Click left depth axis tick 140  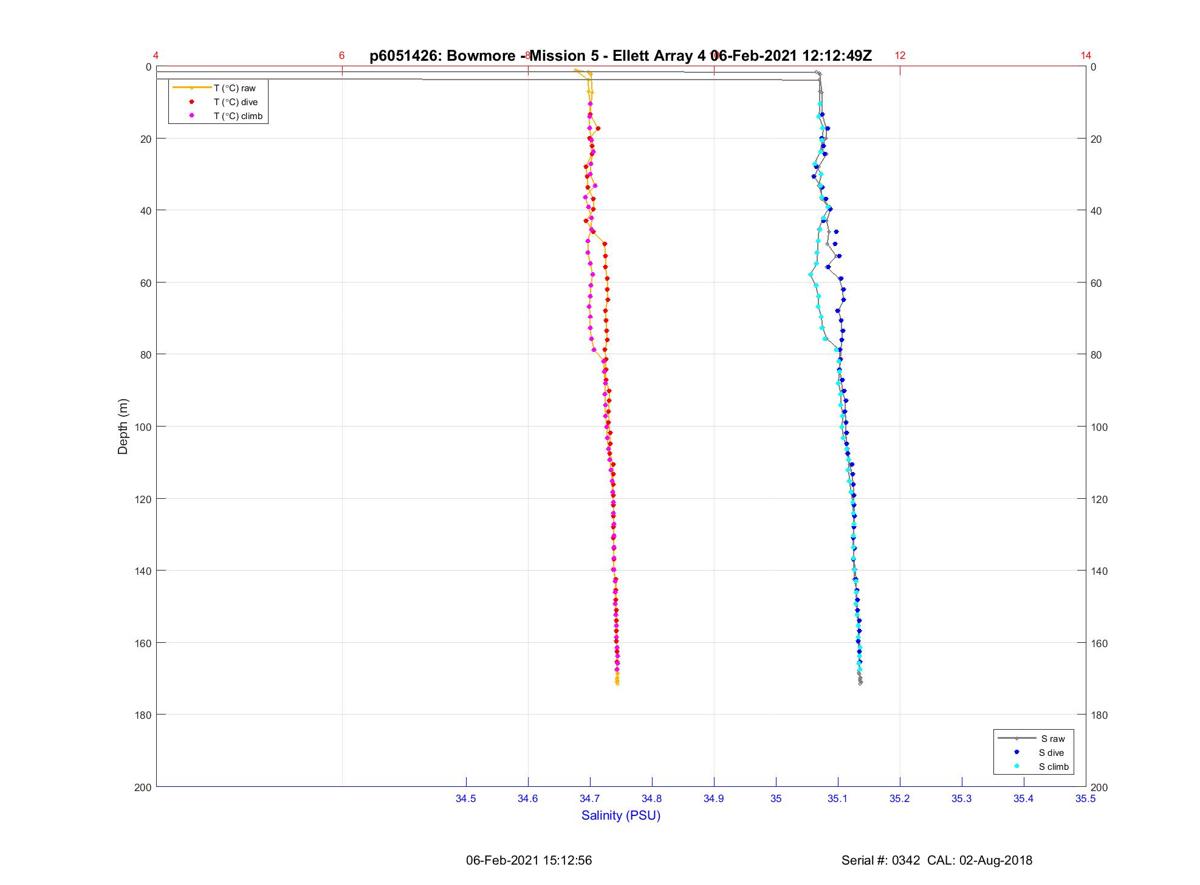point(142,571)
